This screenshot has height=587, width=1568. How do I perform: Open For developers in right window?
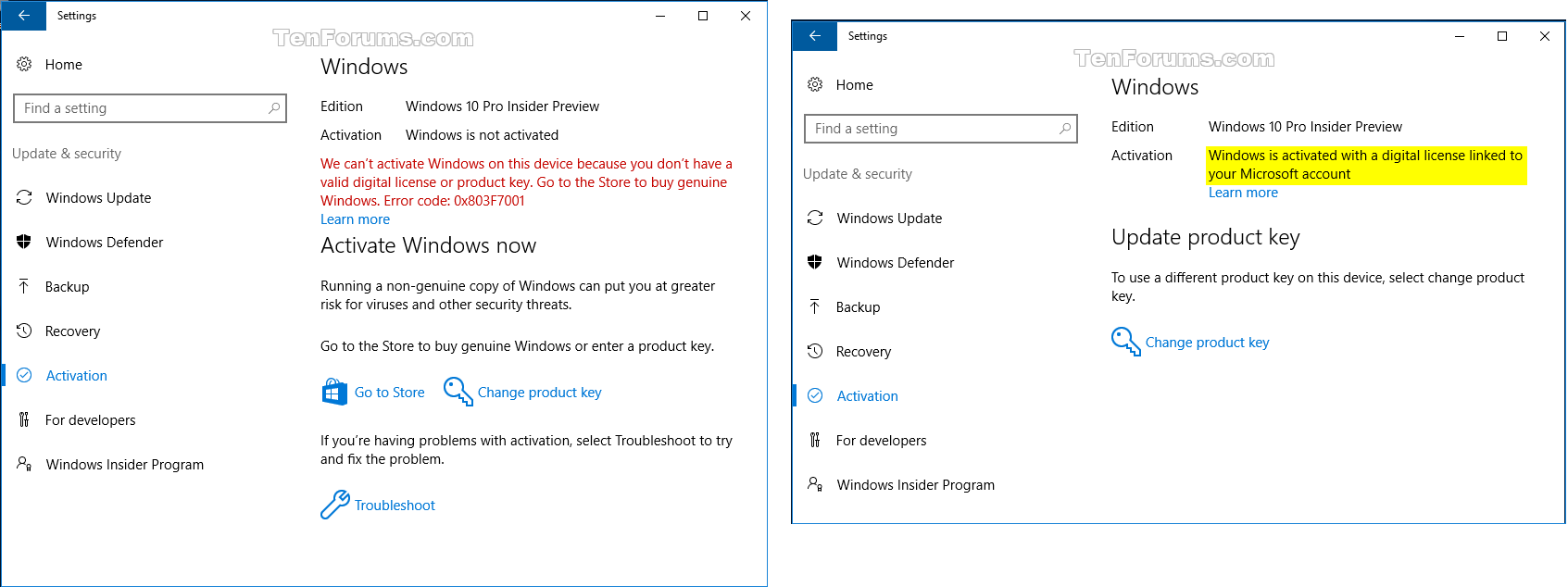881,441
